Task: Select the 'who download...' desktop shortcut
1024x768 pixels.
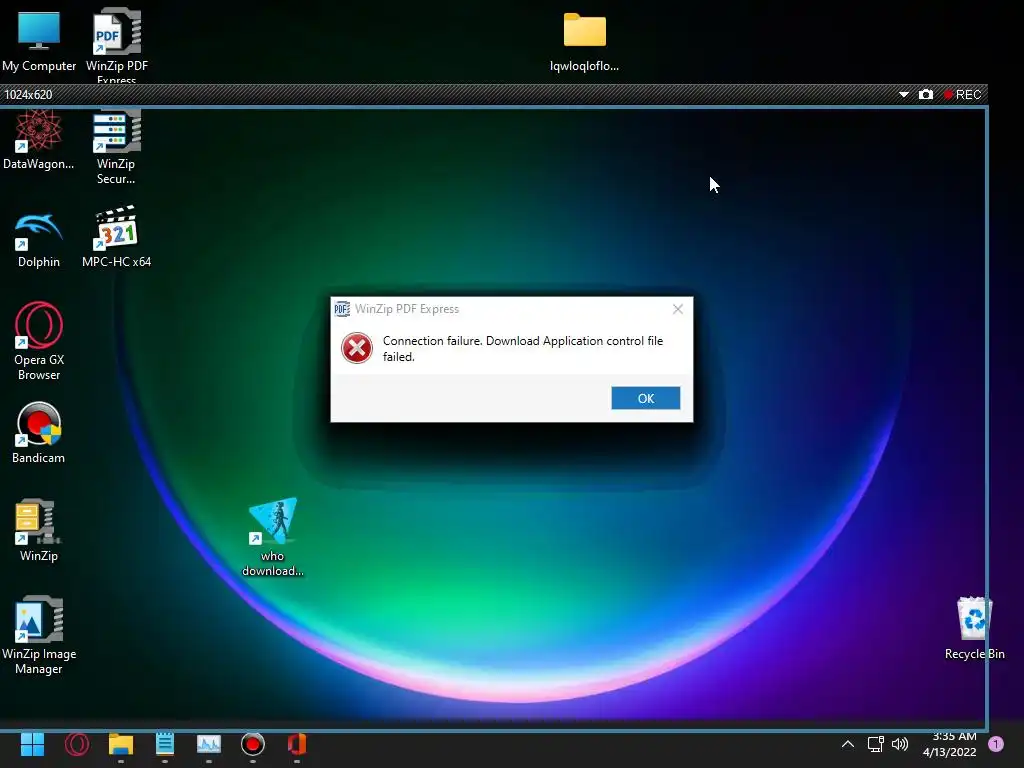Action: point(273,537)
